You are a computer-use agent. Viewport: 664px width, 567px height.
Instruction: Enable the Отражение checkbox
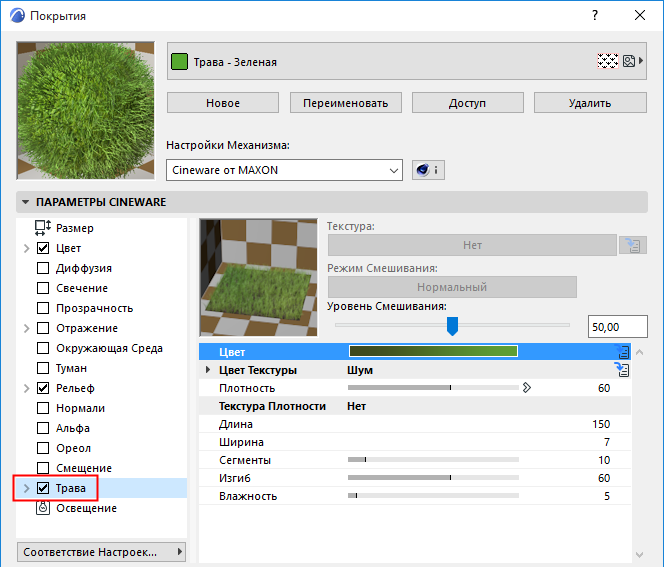click(x=43, y=328)
